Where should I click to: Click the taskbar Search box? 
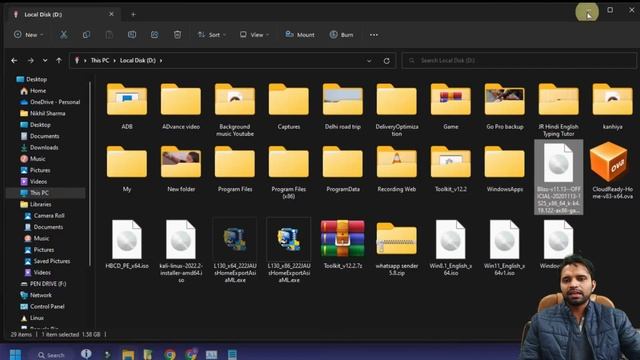coord(51,355)
